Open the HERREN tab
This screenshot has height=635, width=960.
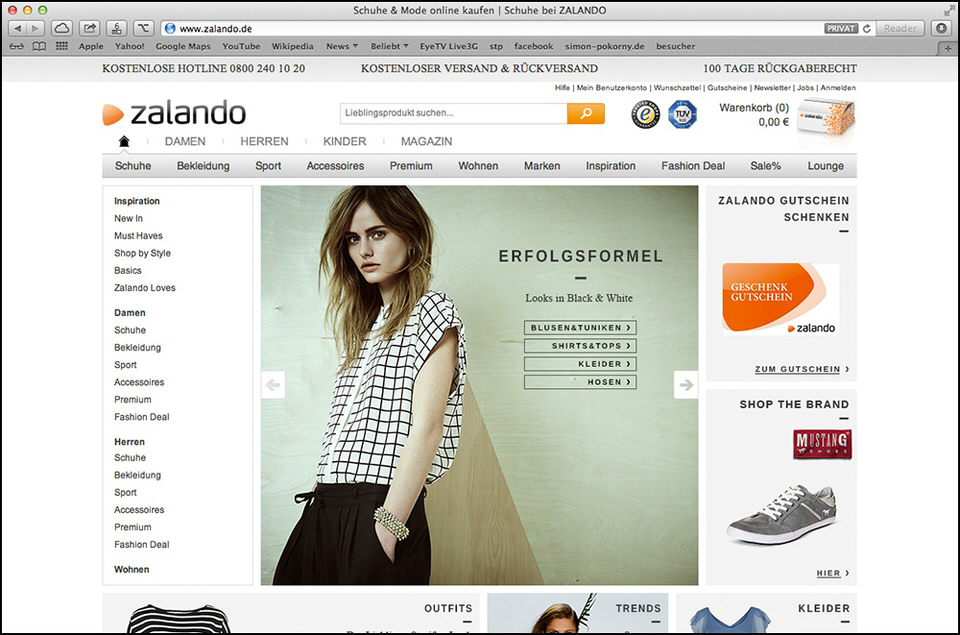pyautogui.click(x=264, y=141)
